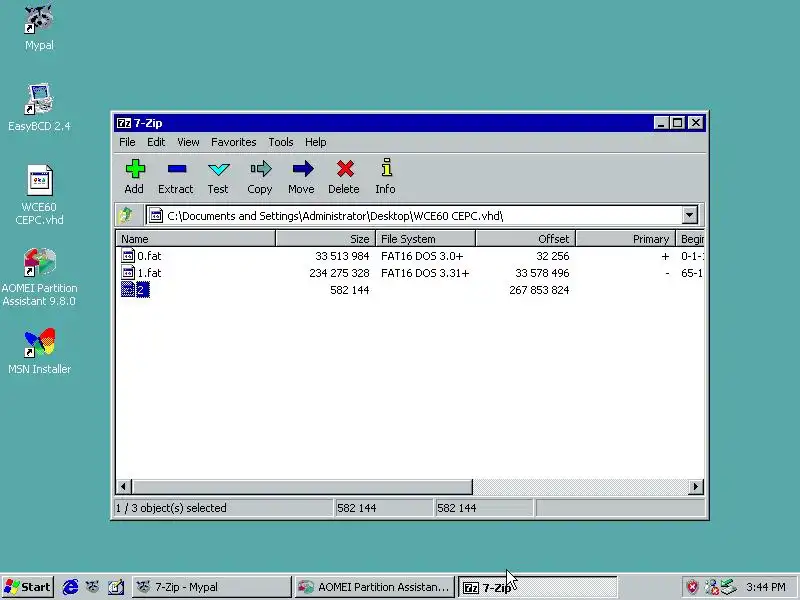Click the red shield tray icon
The image size is (800, 600).
click(x=692, y=587)
